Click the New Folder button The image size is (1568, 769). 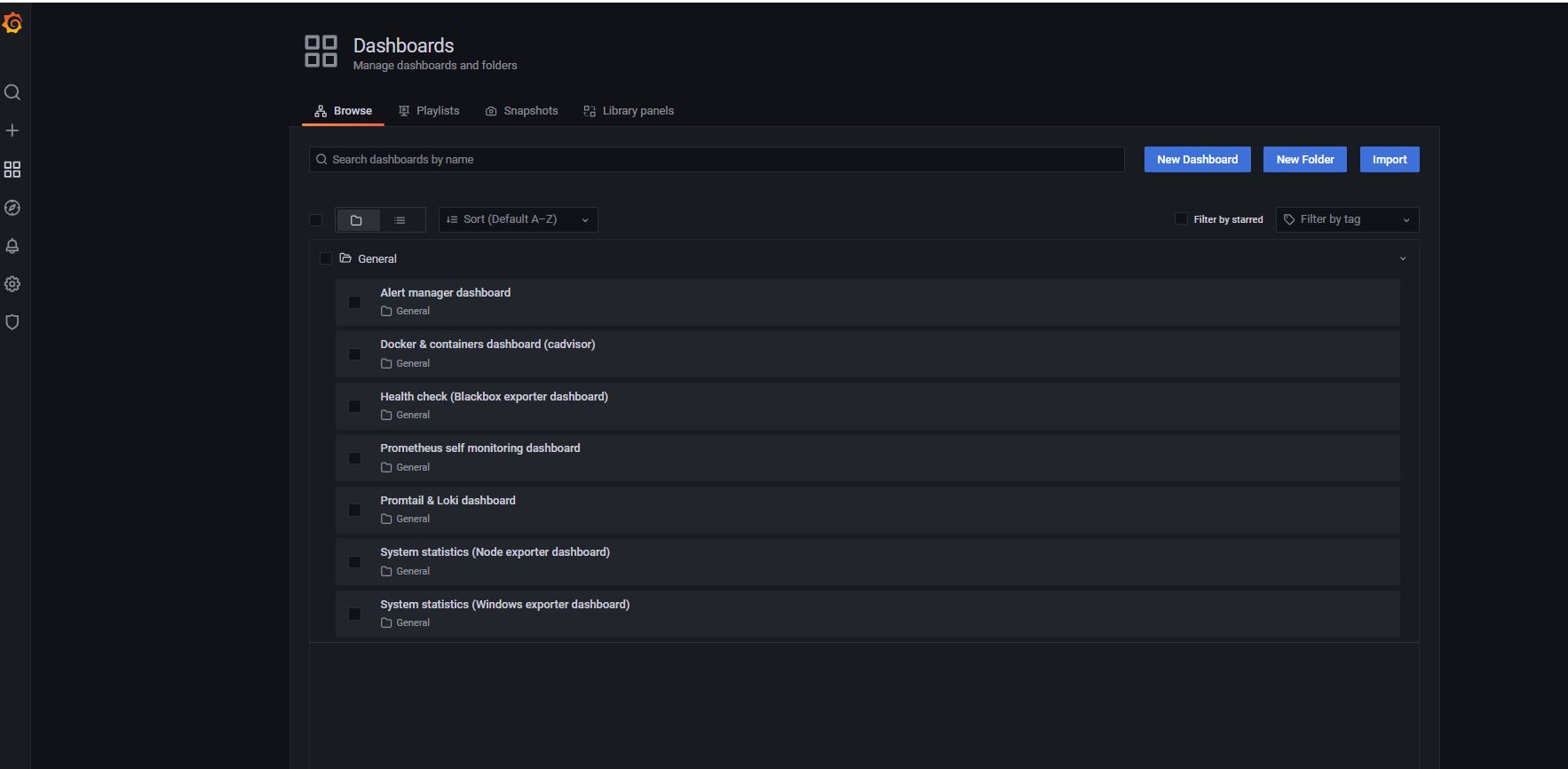1305,160
